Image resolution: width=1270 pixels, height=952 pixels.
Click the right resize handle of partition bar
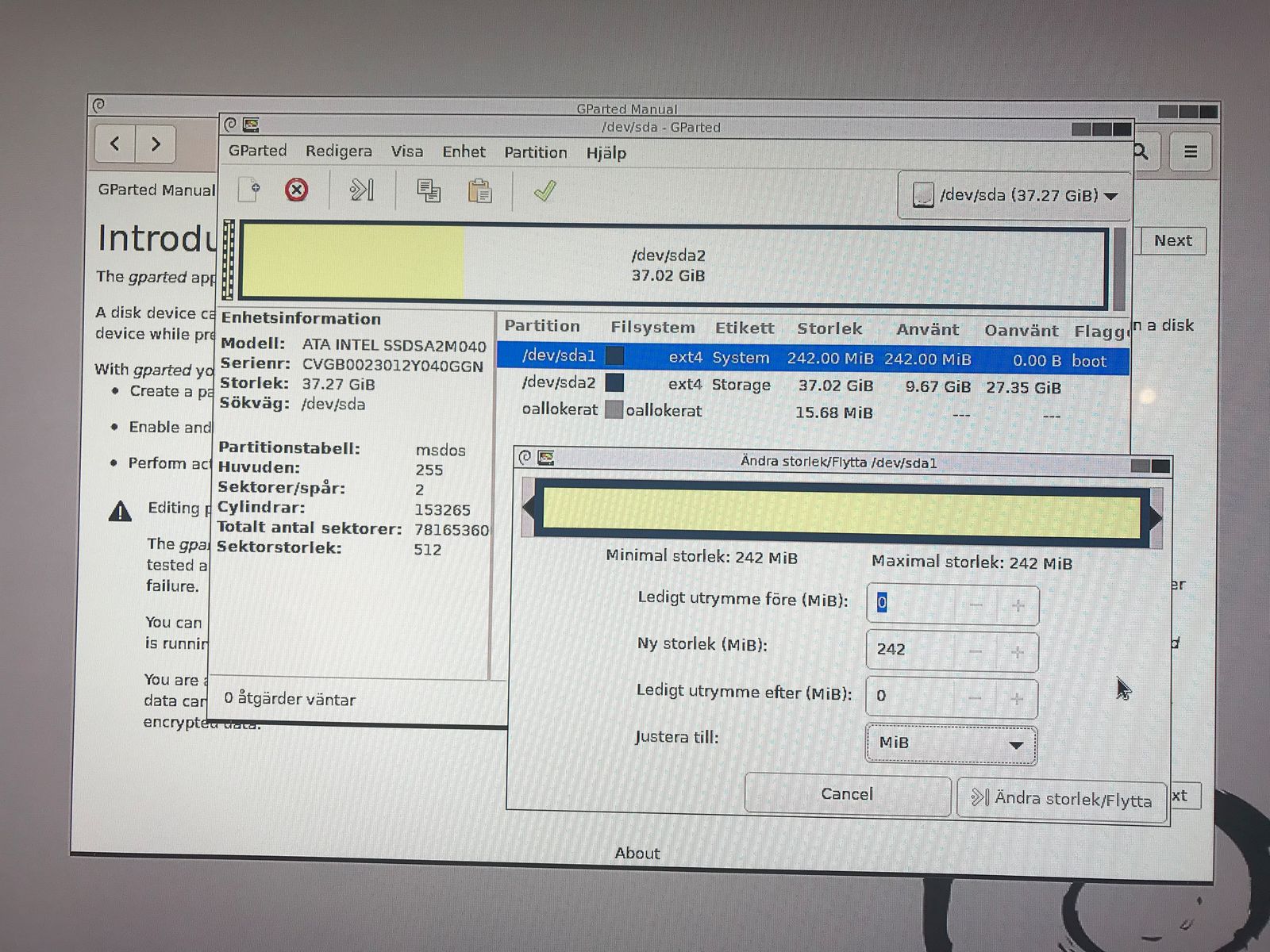point(1156,517)
